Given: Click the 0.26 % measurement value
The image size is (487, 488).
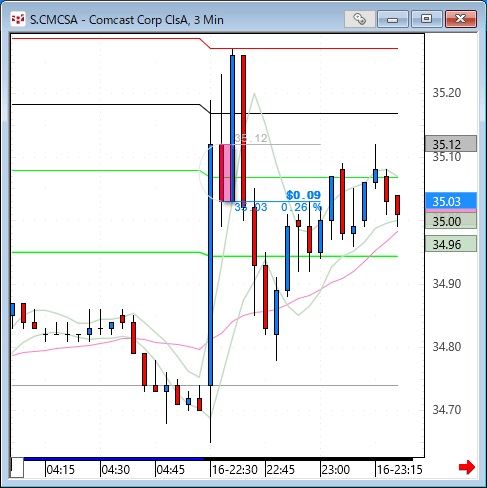Looking at the screenshot, I should (301, 207).
